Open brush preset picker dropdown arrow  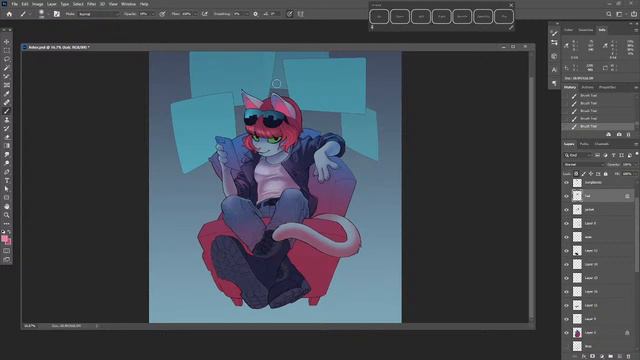48,14
